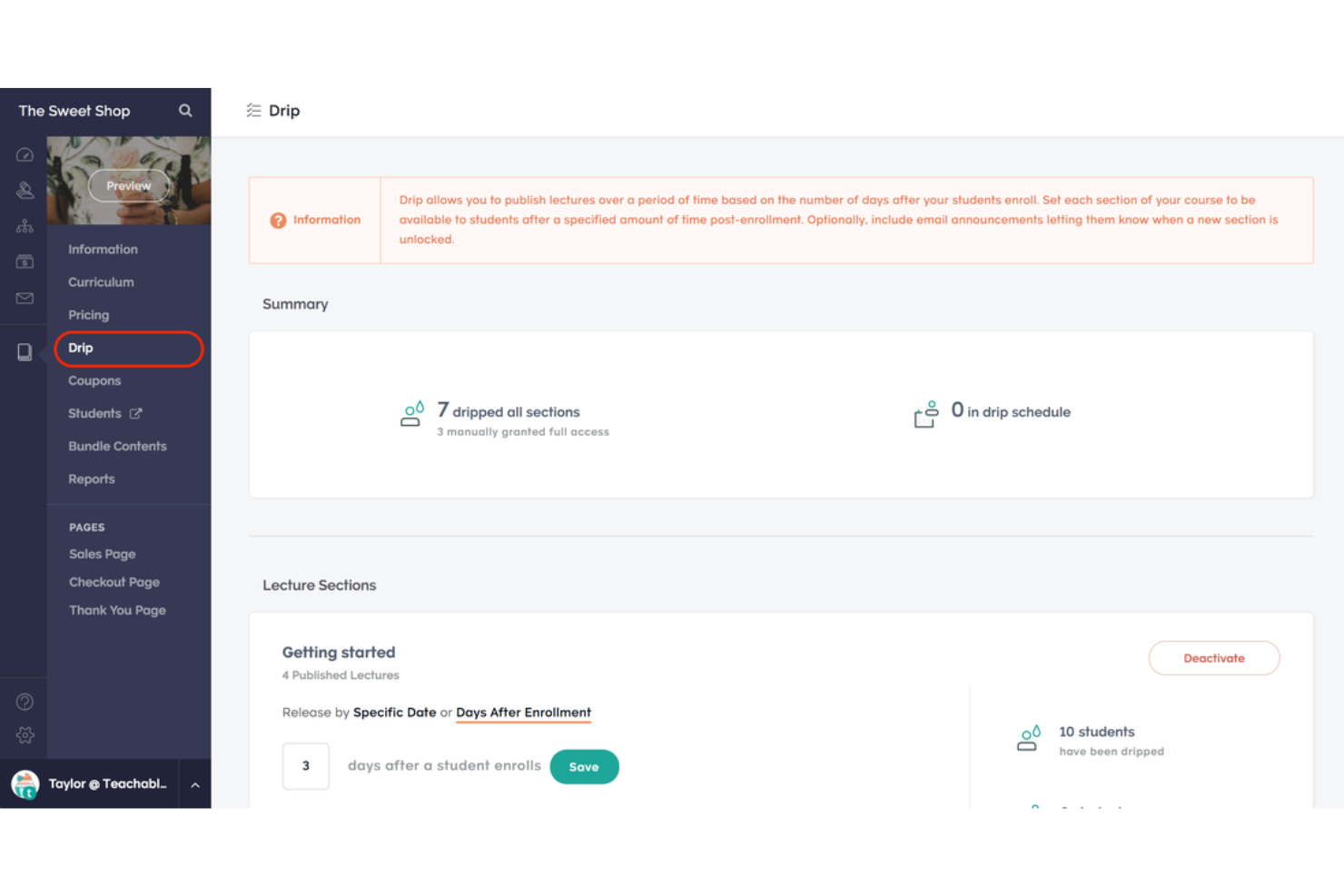Switch releases to Specific Date
Screen dimensions: 1344x896
(394, 713)
